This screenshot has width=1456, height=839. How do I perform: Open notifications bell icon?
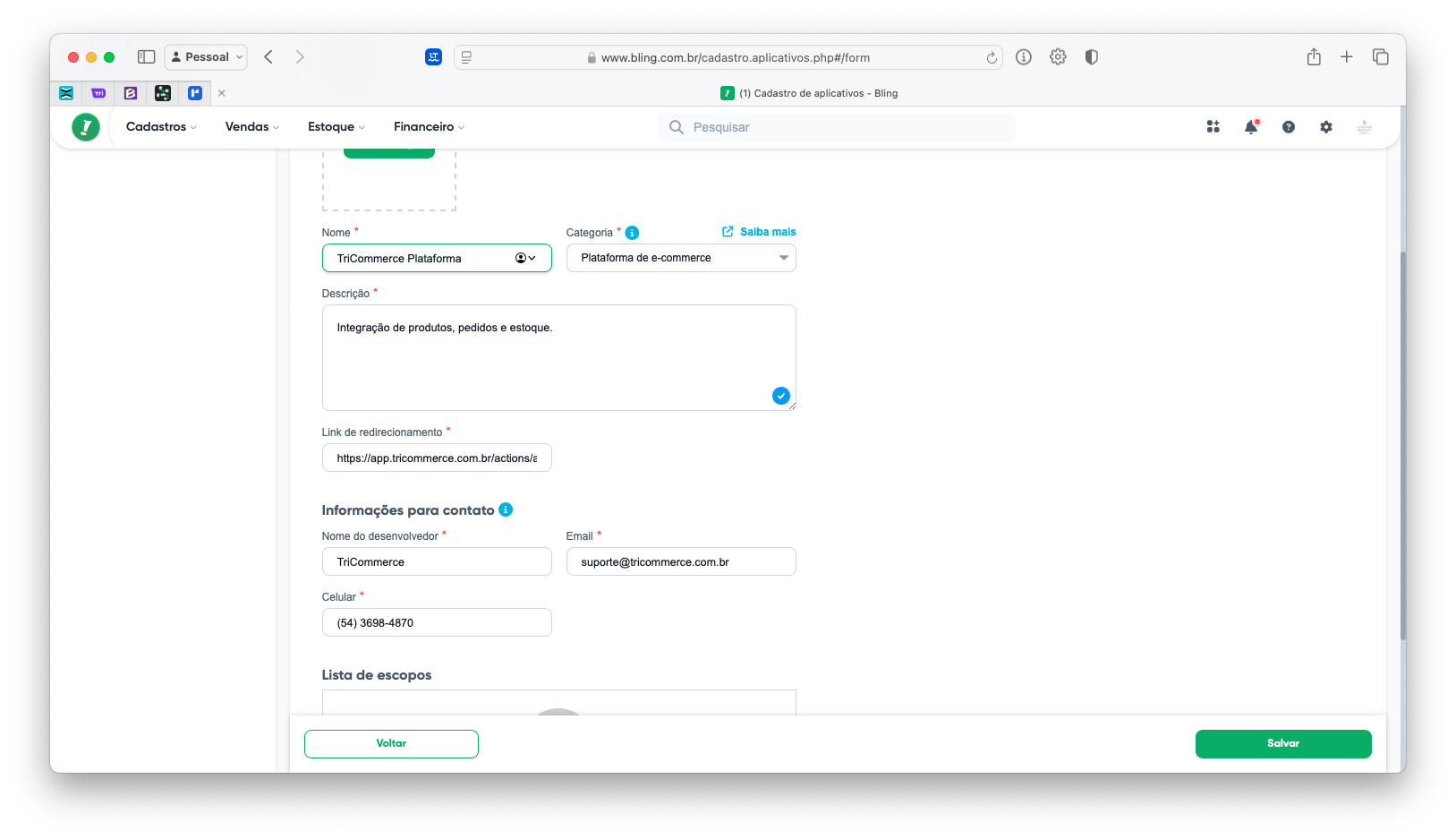1251,127
